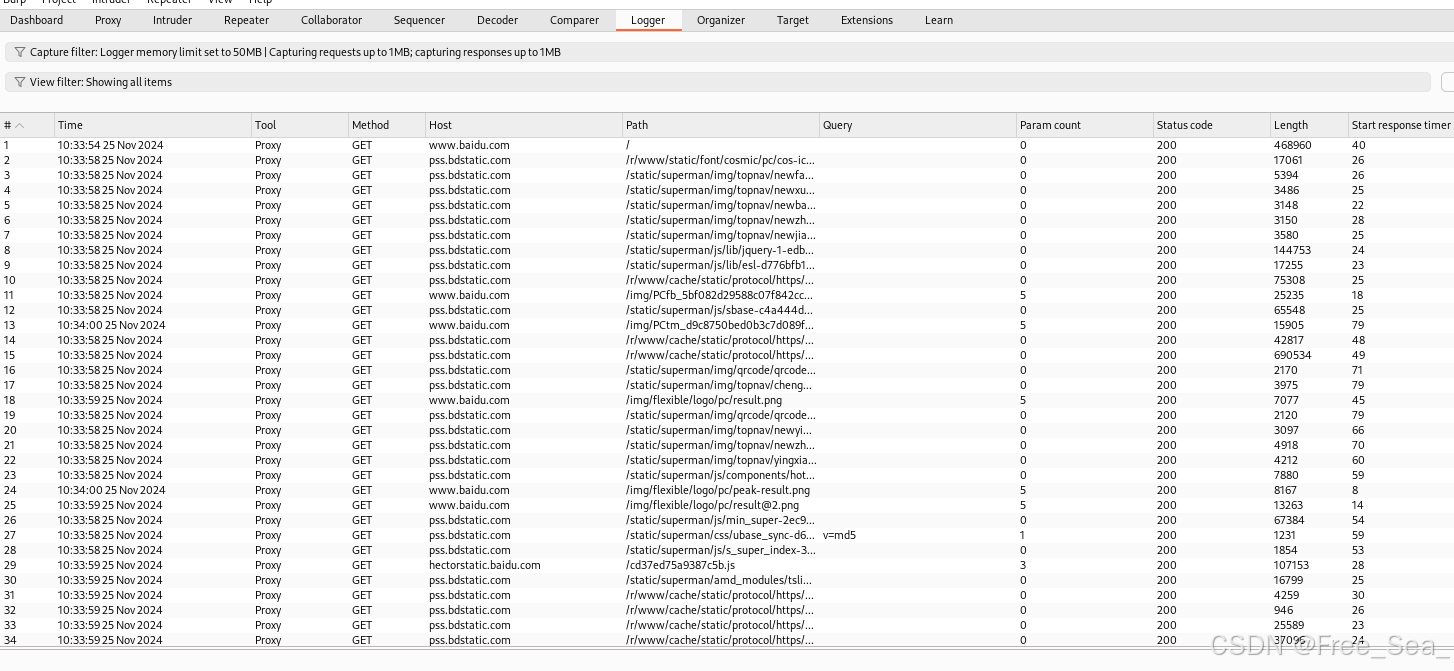Viewport: 1454px width, 671px height.
Task: Sort by Start response timer column header
Action: [x=1401, y=125]
